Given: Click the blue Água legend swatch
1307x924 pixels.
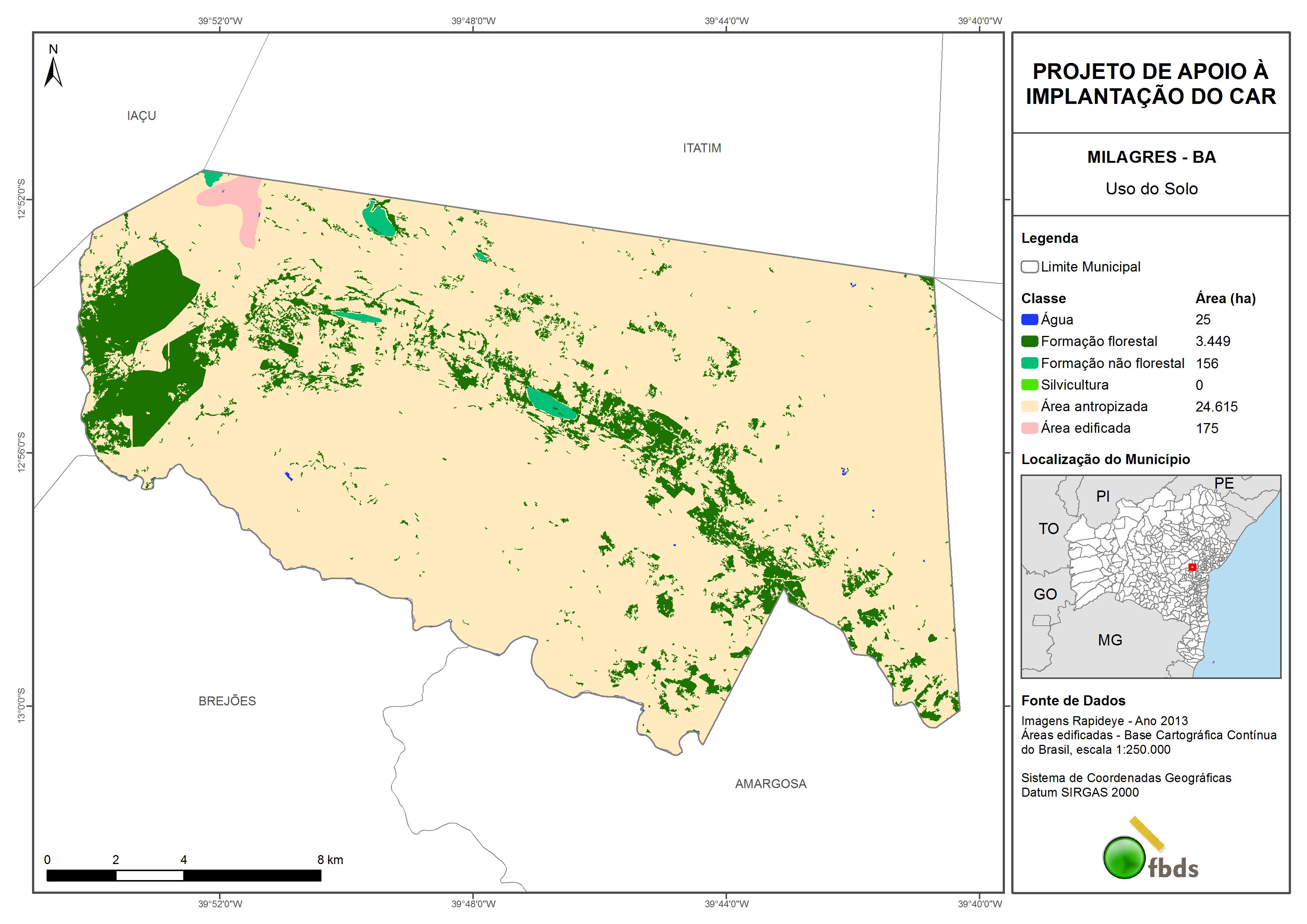Looking at the screenshot, I should (x=1029, y=320).
